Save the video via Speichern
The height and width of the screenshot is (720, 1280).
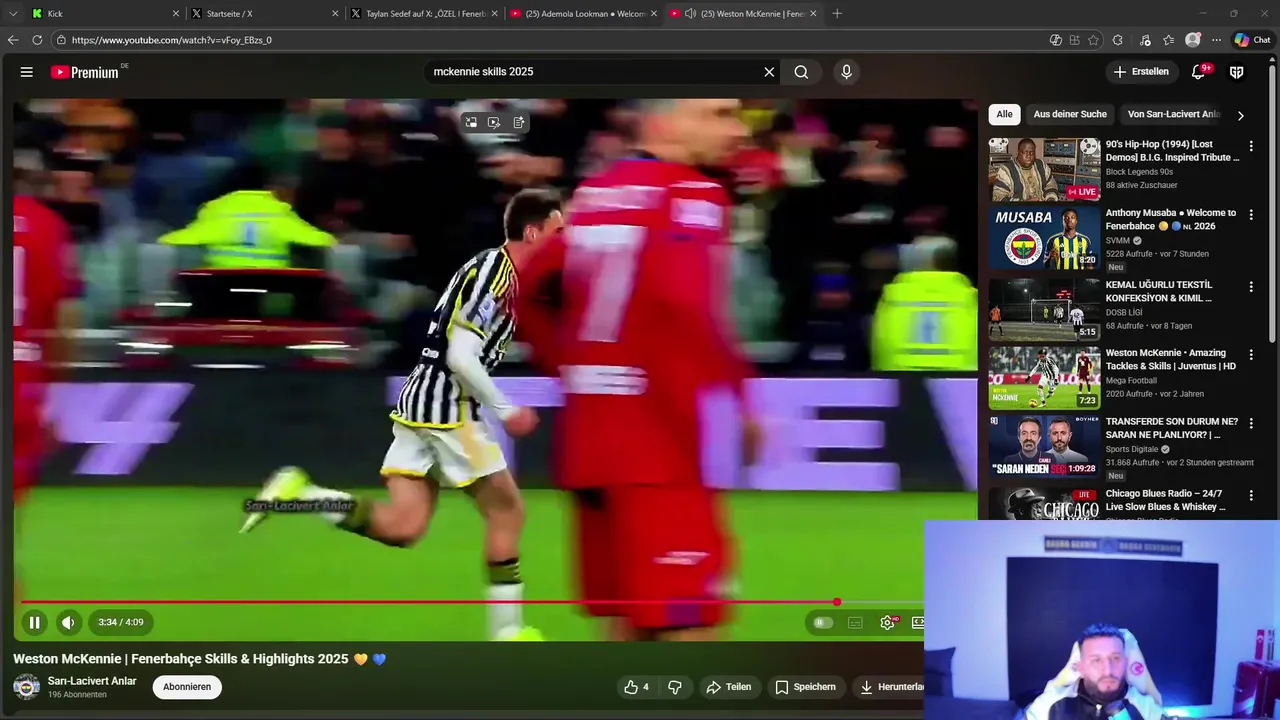coord(805,687)
